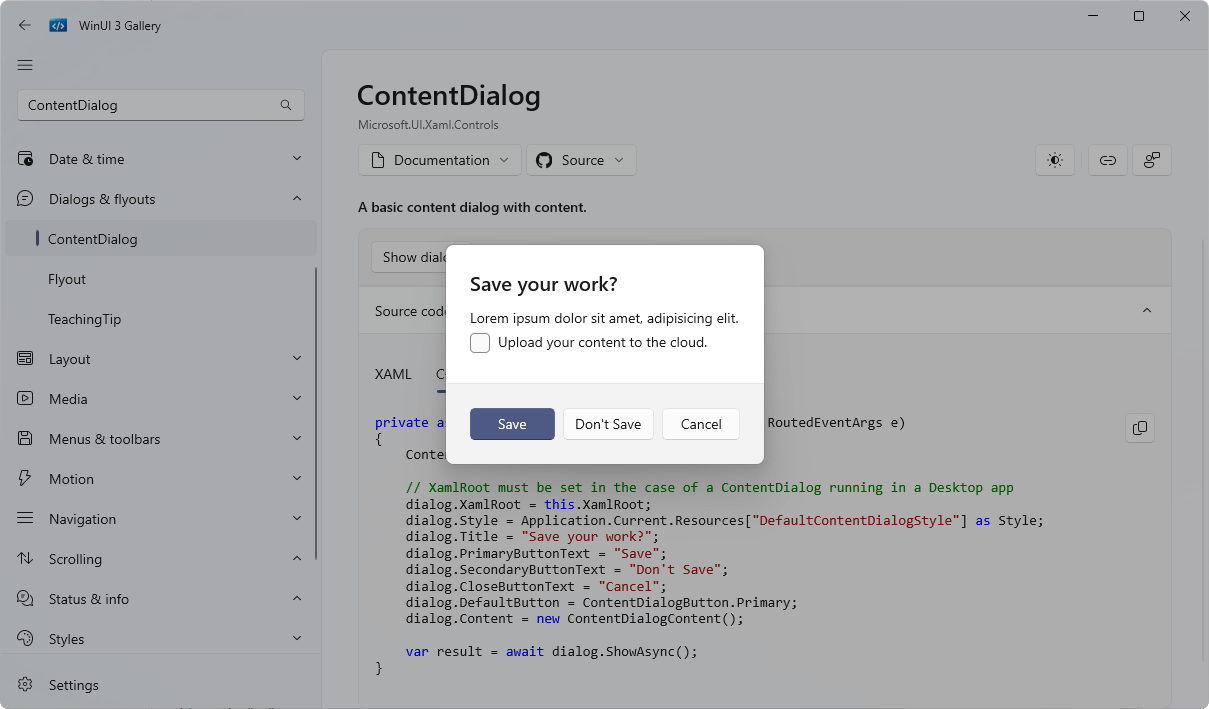Open the Documentation dropdown

(439, 160)
